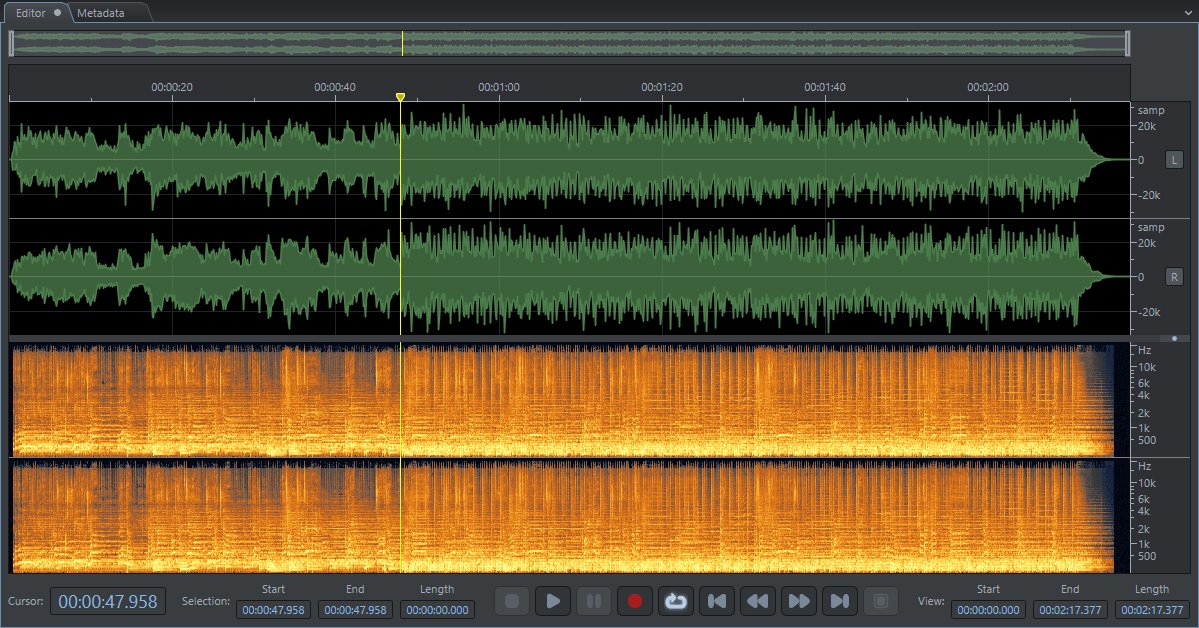Click the Selection Start time field
The width and height of the screenshot is (1199, 628).
[x=274, y=610]
